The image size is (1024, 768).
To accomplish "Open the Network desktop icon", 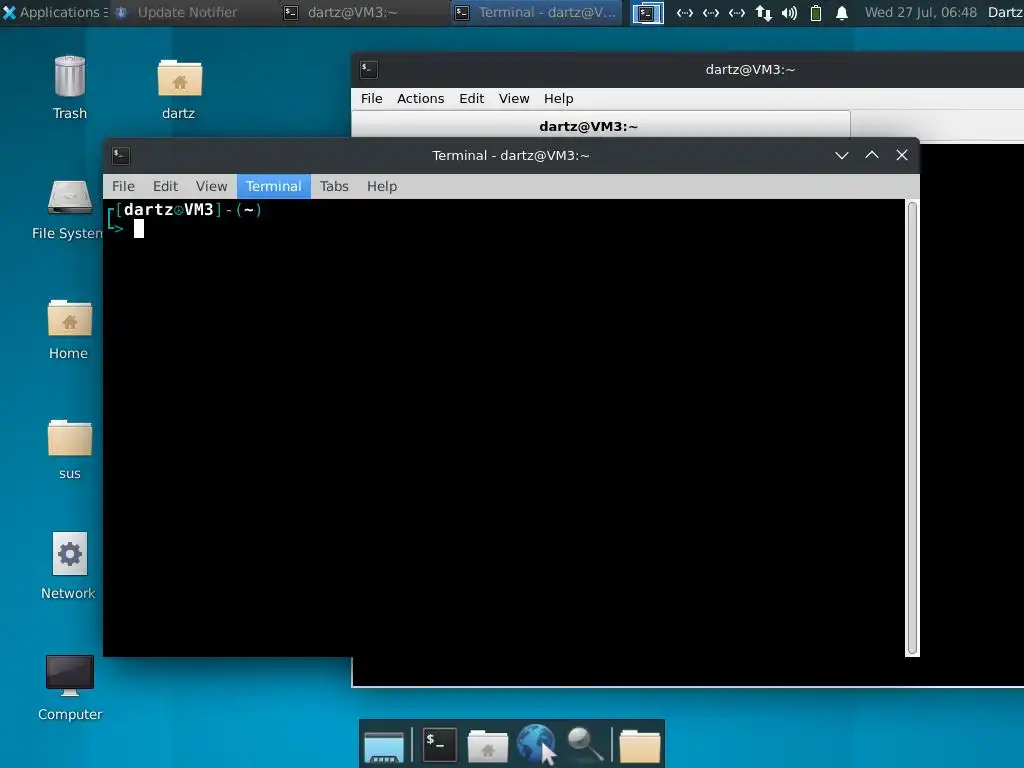I will (x=69, y=566).
